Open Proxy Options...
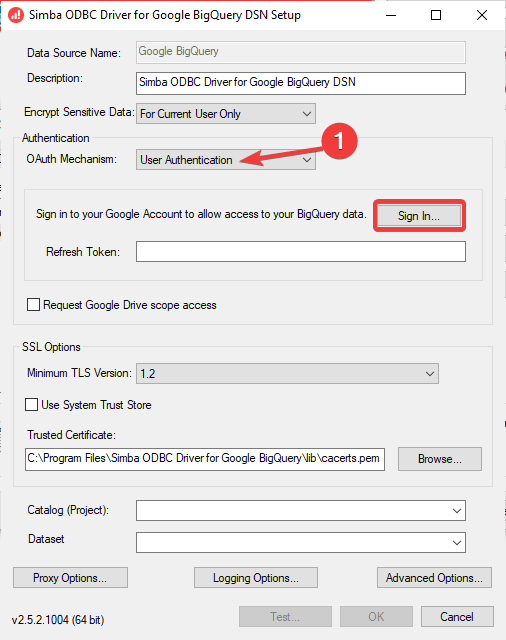This screenshot has height=640, width=506. (70, 578)
